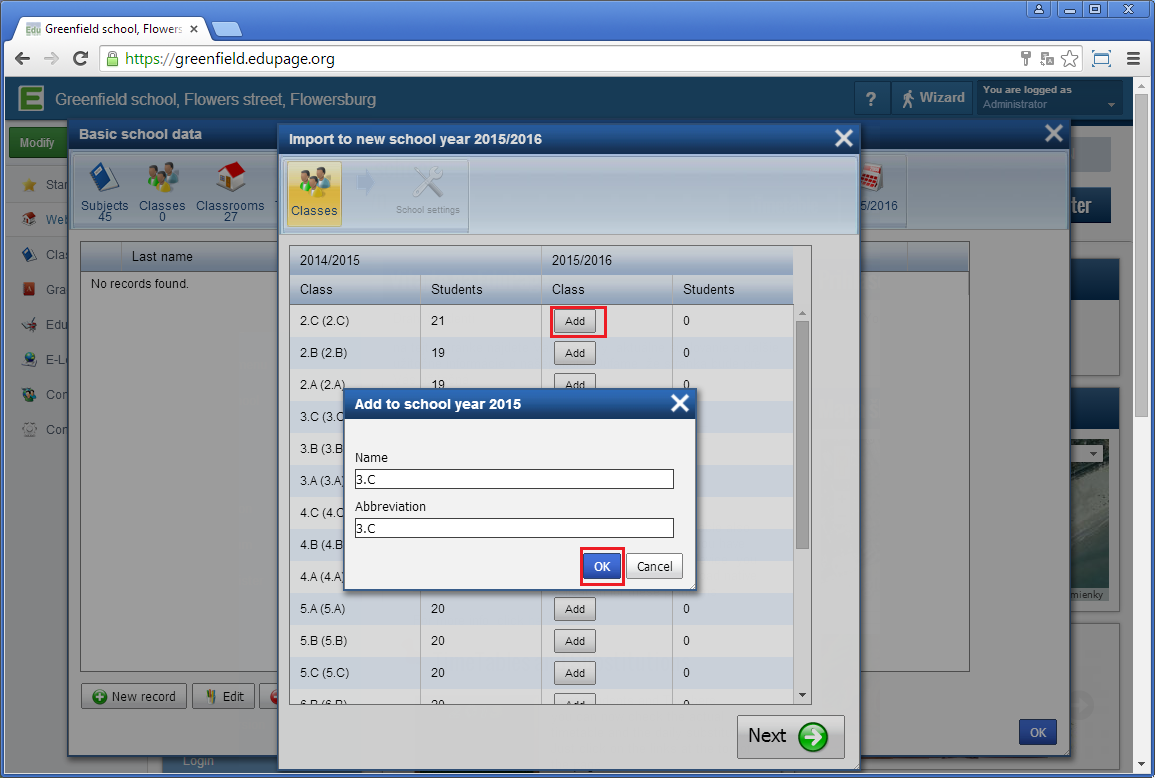Reload the page with the refresh icon
The height and width of the screenshot is (778, 1155).
click(80, 59)
